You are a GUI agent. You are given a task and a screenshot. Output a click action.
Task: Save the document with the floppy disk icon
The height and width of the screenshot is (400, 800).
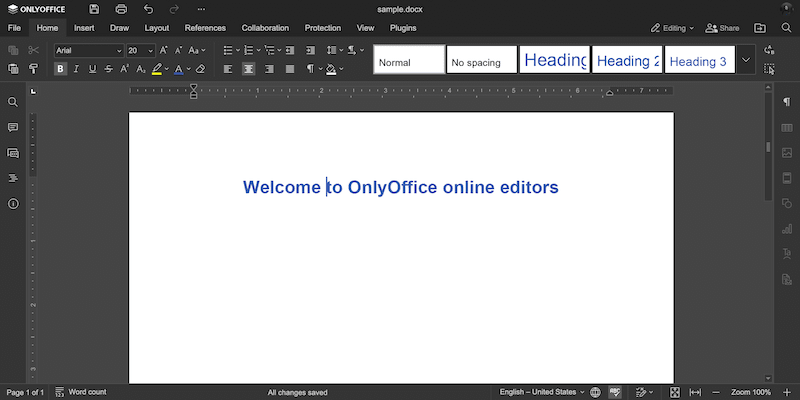(x=94, y=9)
